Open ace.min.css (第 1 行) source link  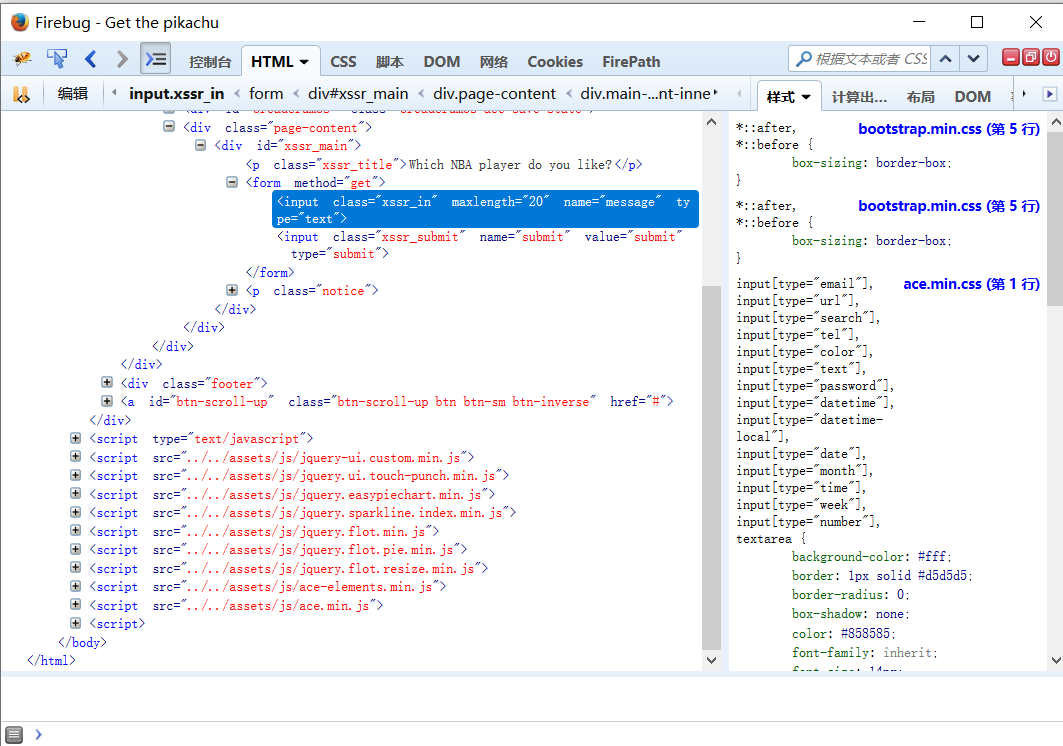[971, 283]
